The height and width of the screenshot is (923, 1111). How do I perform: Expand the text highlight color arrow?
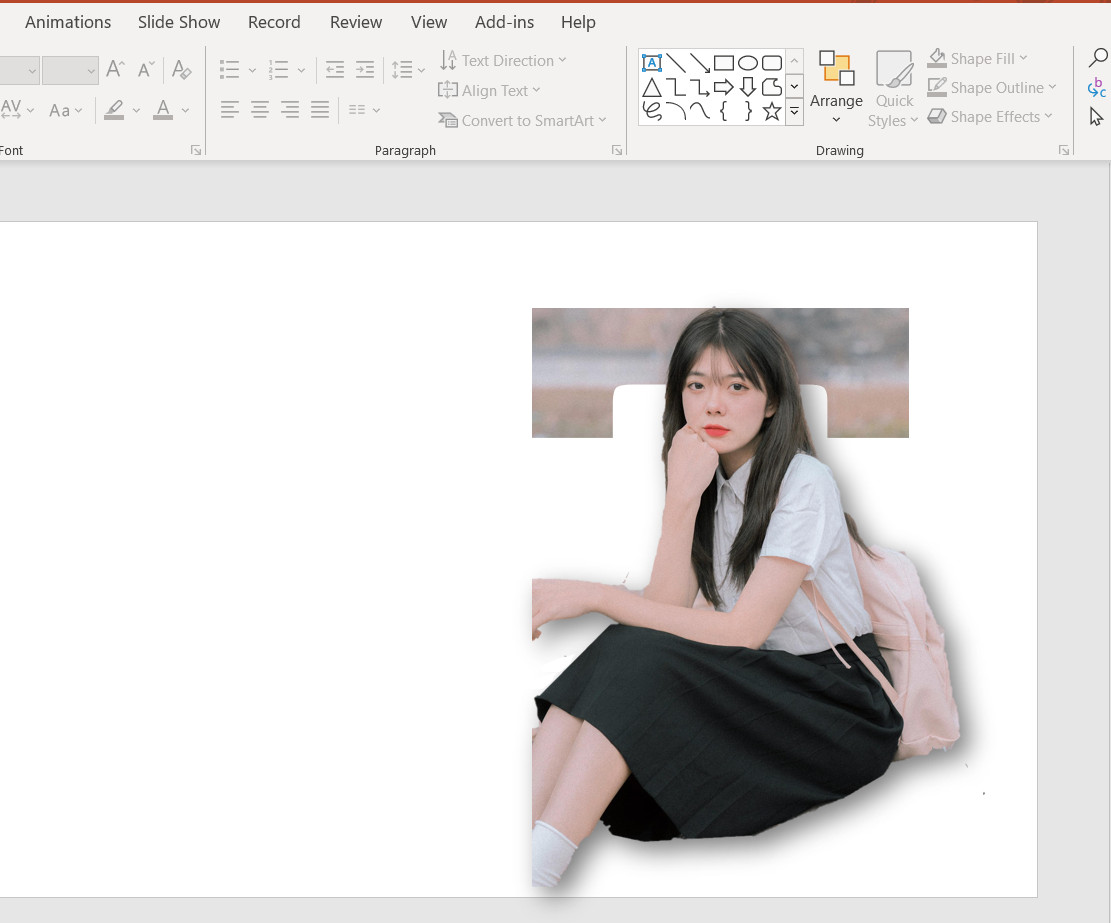[136, 111]
